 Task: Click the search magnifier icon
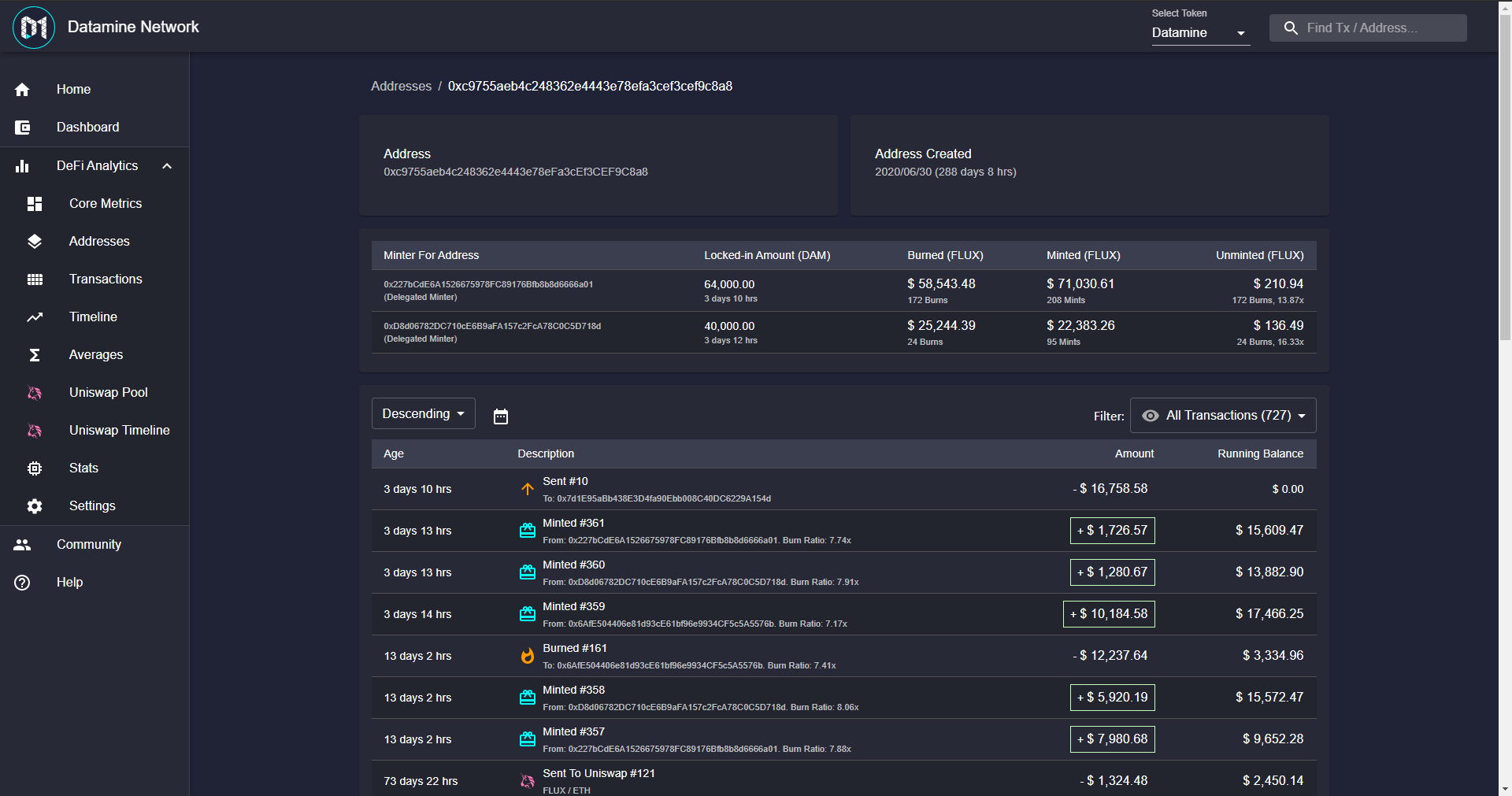(1291, 28)
